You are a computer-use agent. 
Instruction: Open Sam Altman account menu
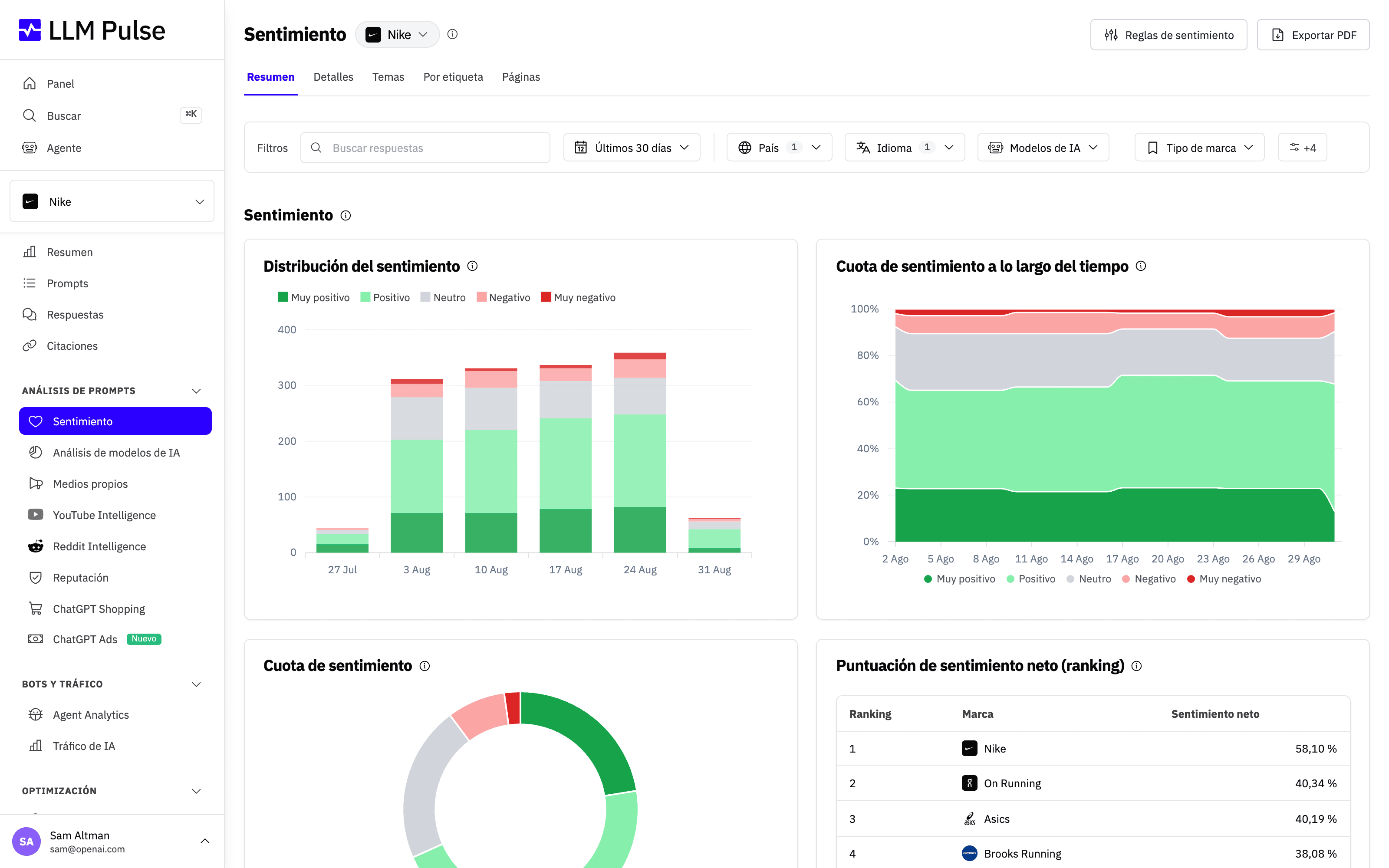click(112, 842)
